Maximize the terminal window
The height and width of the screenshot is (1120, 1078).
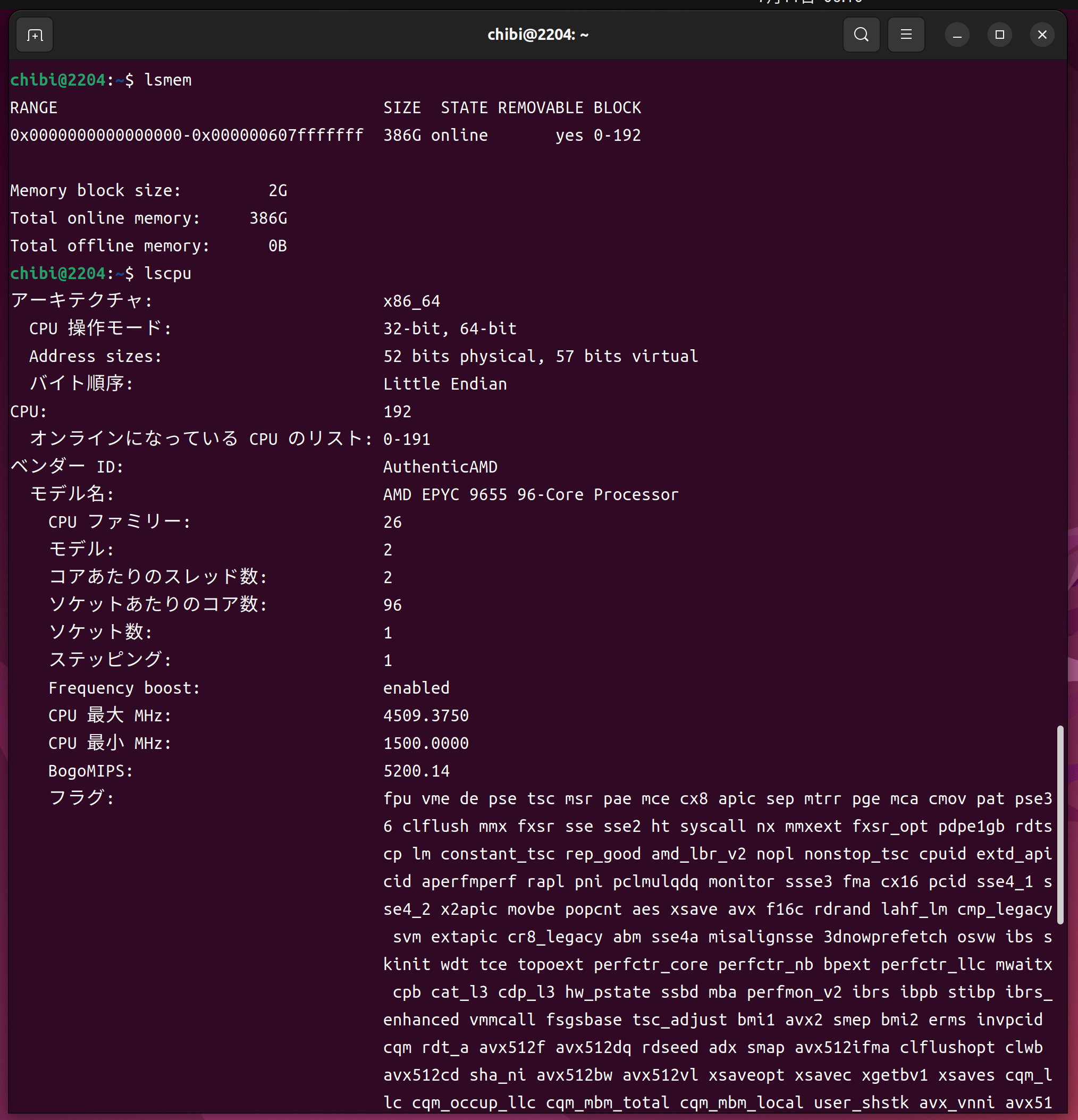(x=999, y=36)
